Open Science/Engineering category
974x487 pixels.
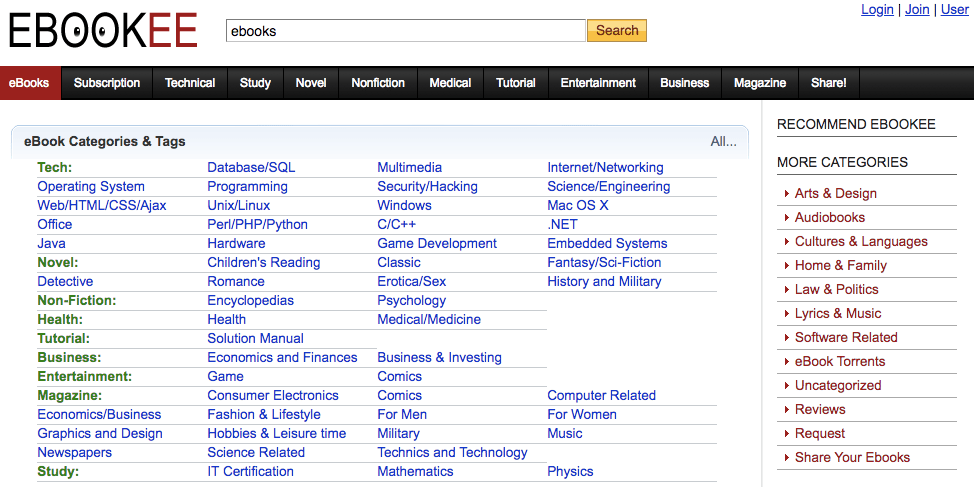coord(609,187)
